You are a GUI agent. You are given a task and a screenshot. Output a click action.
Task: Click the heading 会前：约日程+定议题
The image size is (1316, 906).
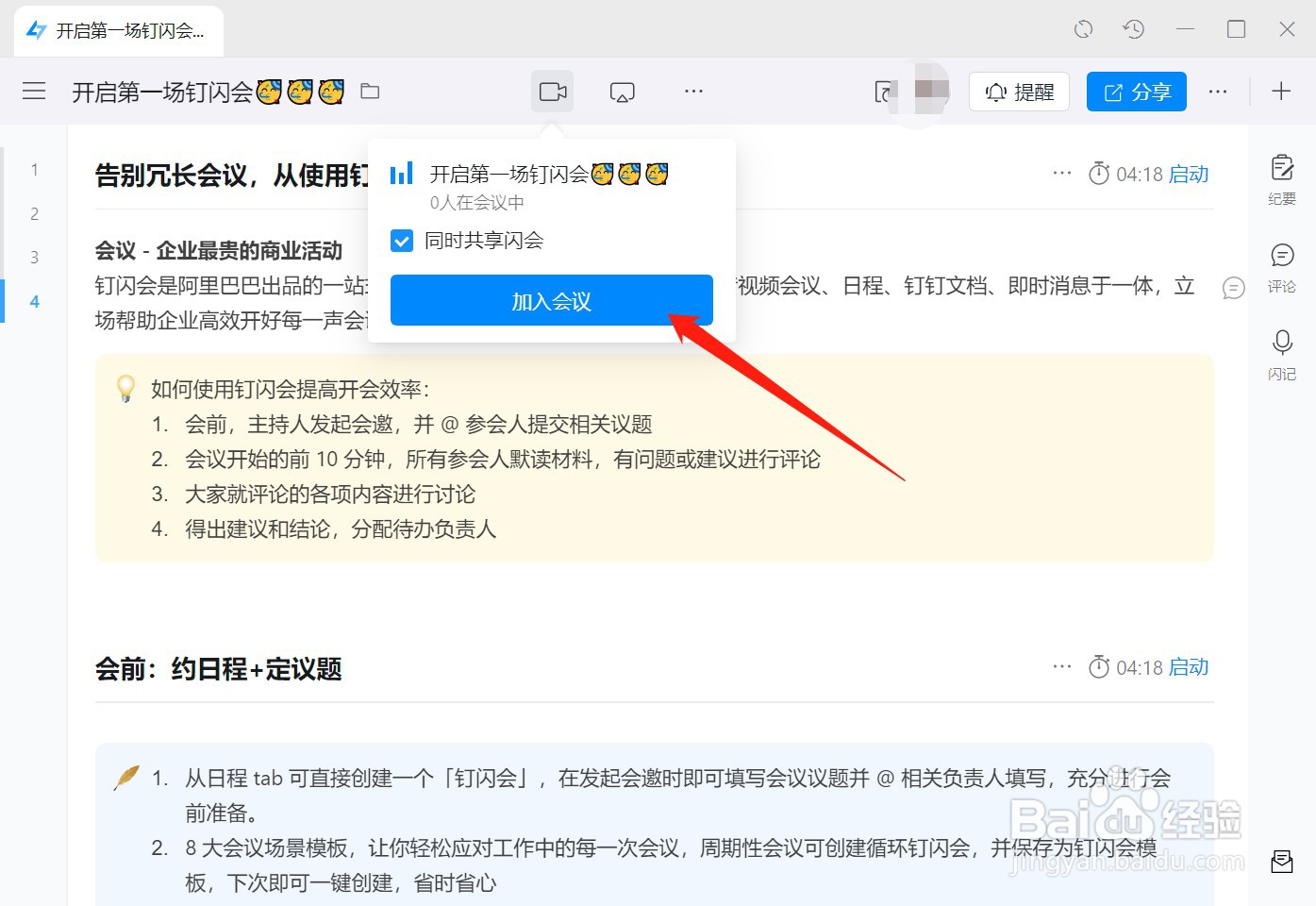coord(218,669)
